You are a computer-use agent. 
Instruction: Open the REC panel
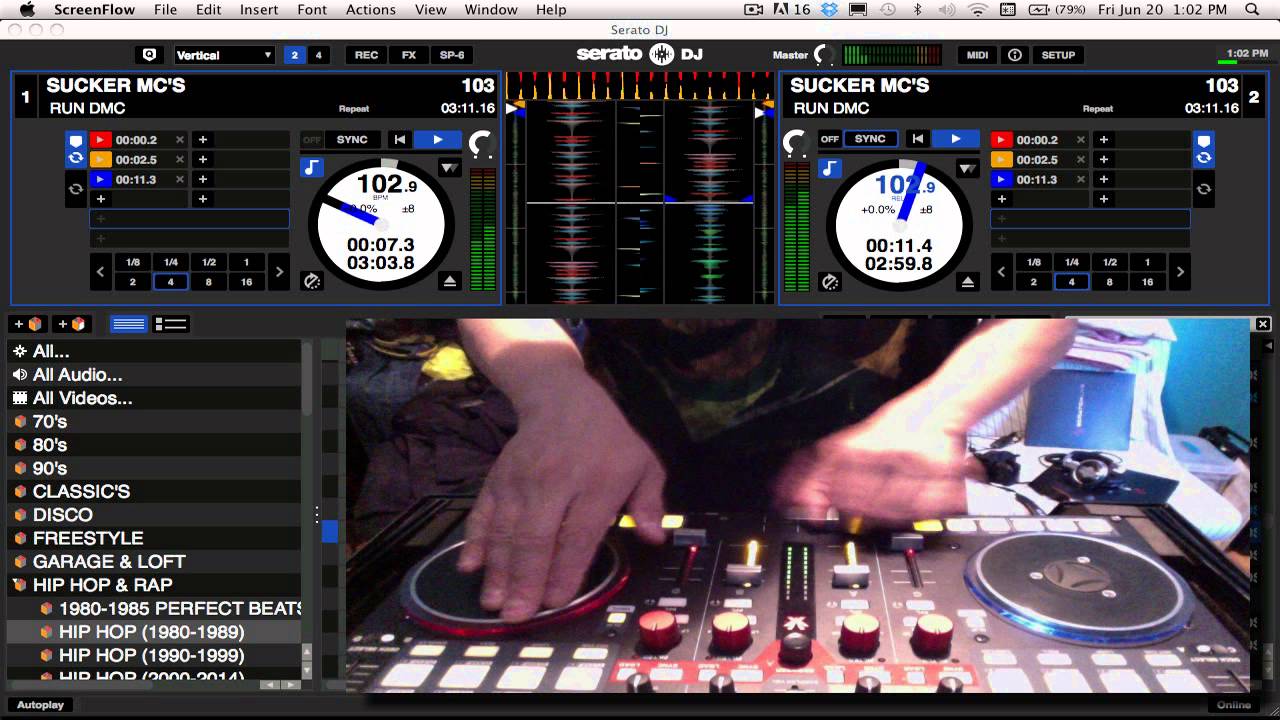coord(366,55)
